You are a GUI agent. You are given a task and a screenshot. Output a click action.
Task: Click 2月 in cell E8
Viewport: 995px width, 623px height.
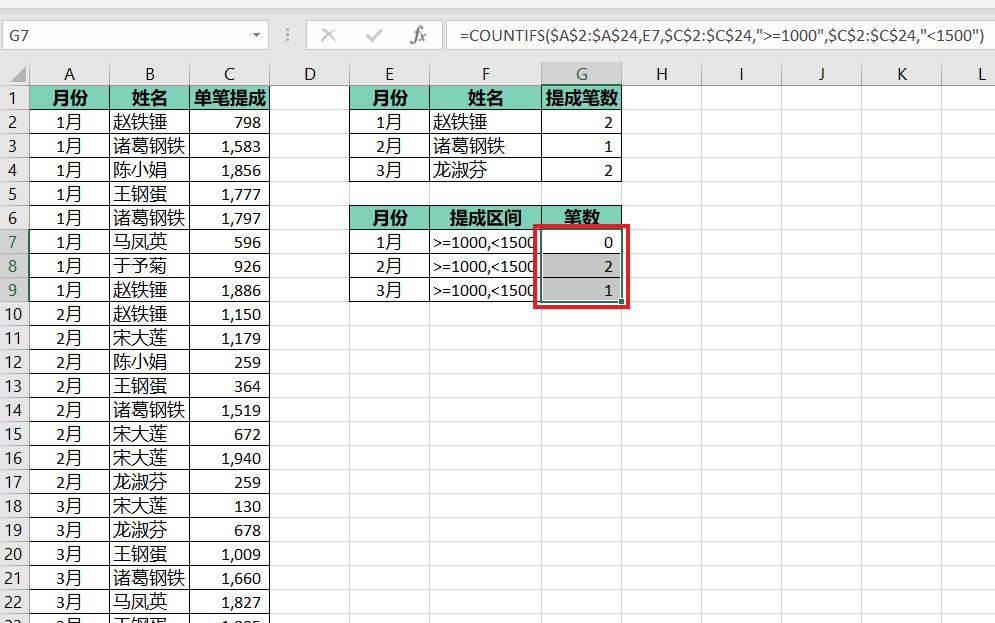tap(390, 266)
